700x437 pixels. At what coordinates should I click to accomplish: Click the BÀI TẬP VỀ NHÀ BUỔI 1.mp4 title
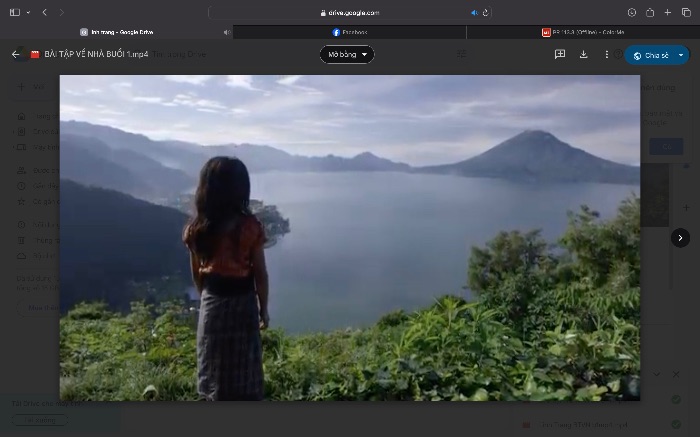[x=96, y=54]
